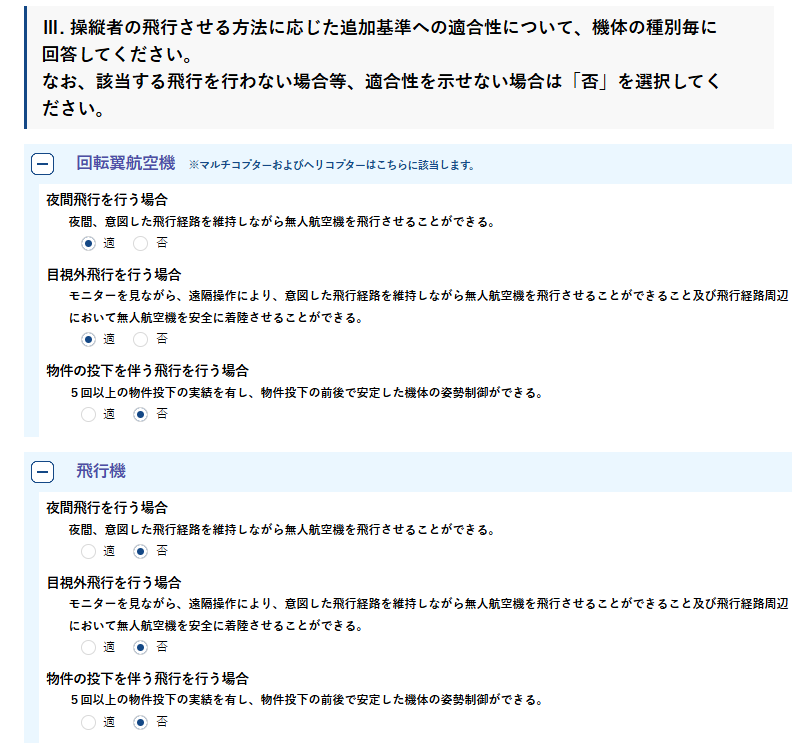808x743 pixels.
Task: Select 適 for 飛行機 目視外飛行
Action: click(x=89, y=647)
